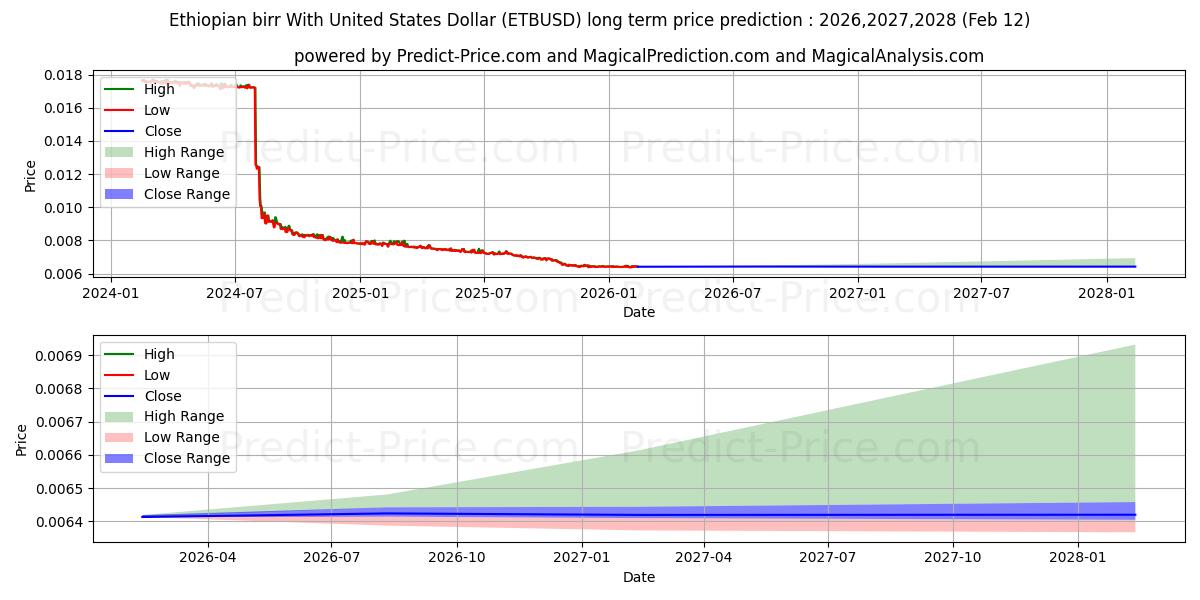Click the 'powered by Predict-Price.com' subtitle

click(x=638, y=56)
